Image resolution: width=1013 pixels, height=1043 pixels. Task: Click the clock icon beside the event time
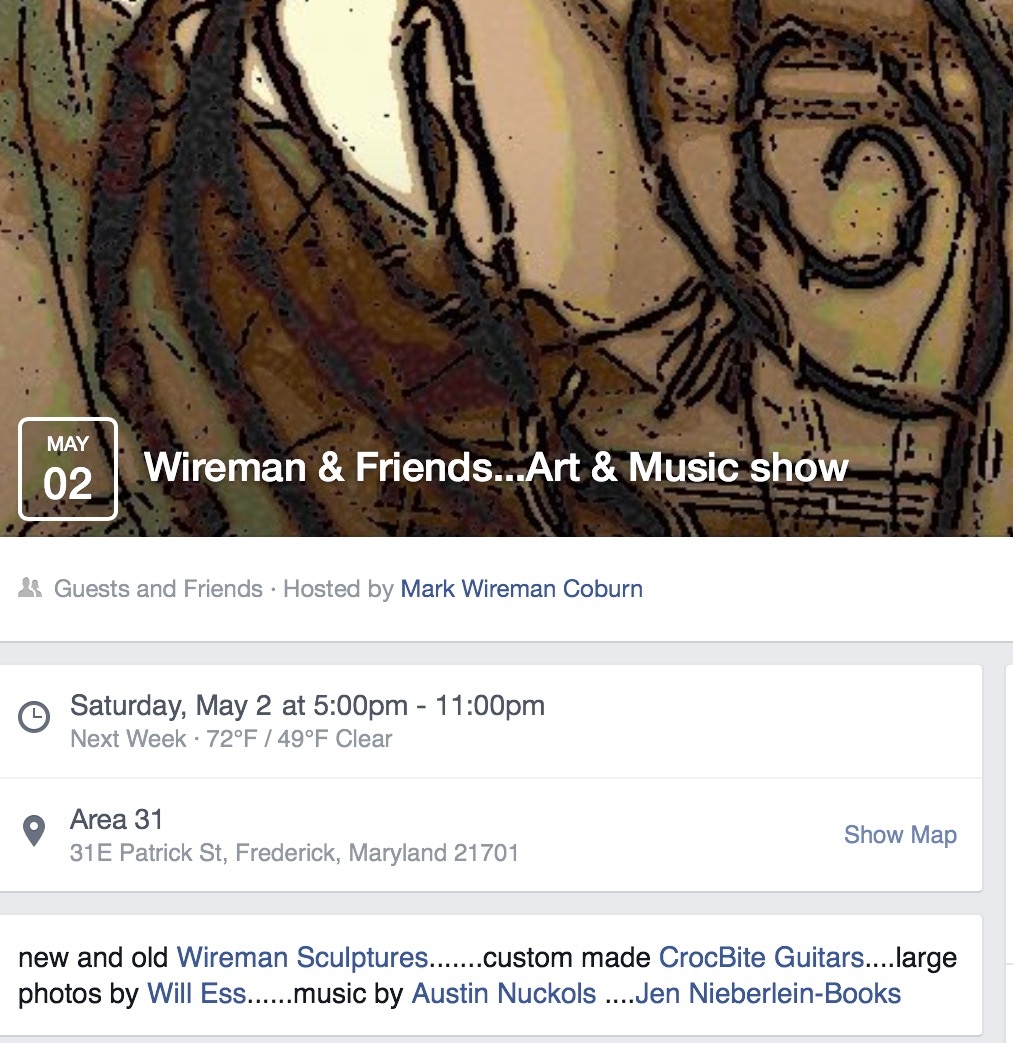[x=34, y=717]
